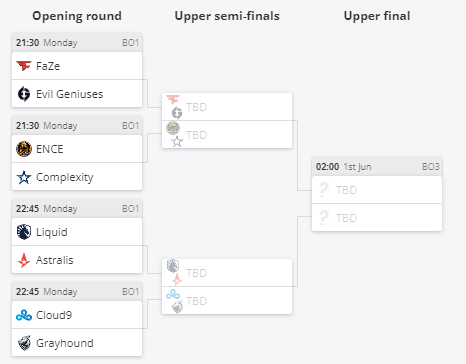This screenshot has height=364, width=466.
Task: Click the Upper semi-finals column heading
Action: tap(227, 16)
